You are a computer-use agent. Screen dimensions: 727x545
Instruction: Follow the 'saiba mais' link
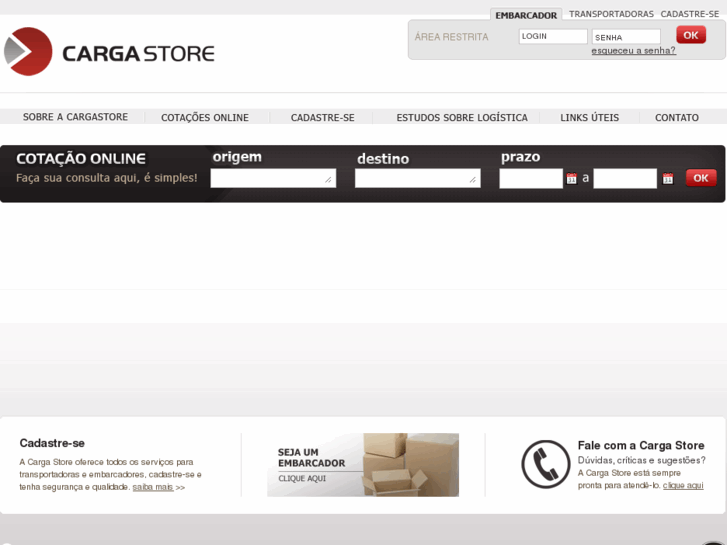tap(153, 487)
